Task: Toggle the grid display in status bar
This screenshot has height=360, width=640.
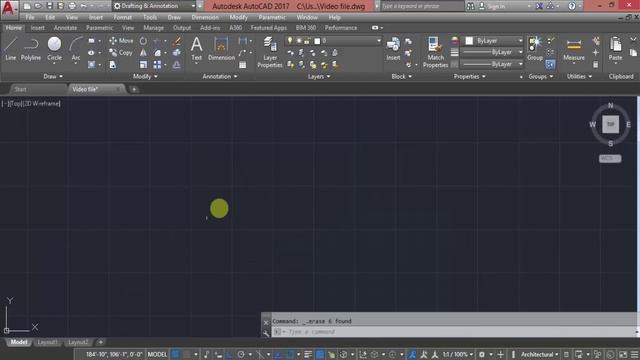Action: tap(175, 354)
